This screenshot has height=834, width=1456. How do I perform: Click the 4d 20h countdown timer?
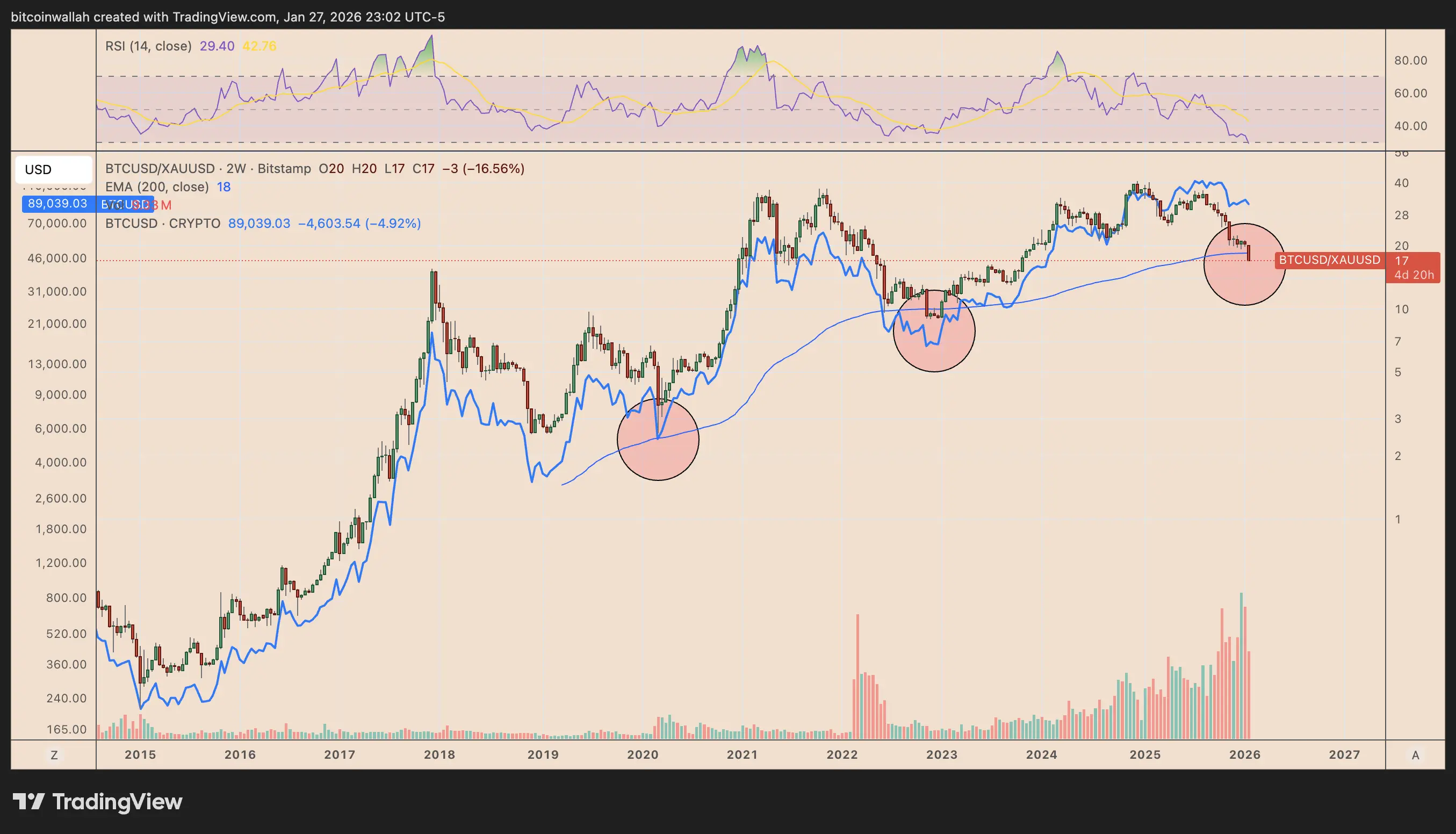[x=1413, y=275]
